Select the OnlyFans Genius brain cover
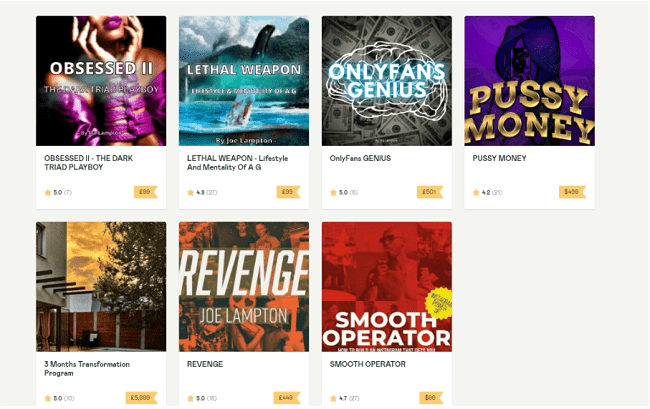The width and height of the screenshot is (650, 409). tap(387, 81)
